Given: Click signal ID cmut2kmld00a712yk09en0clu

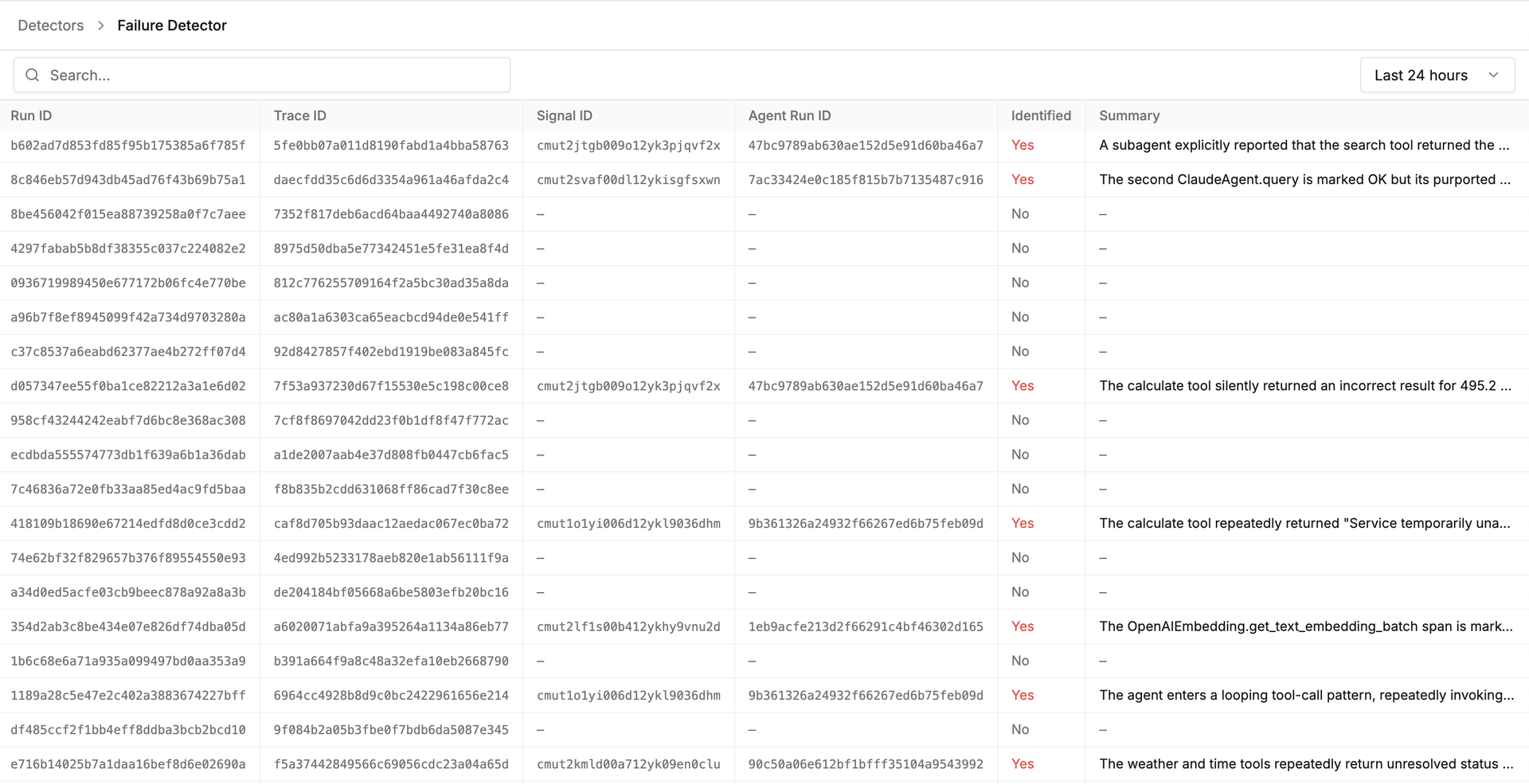Looking at the screenshot, I should 628,764.
